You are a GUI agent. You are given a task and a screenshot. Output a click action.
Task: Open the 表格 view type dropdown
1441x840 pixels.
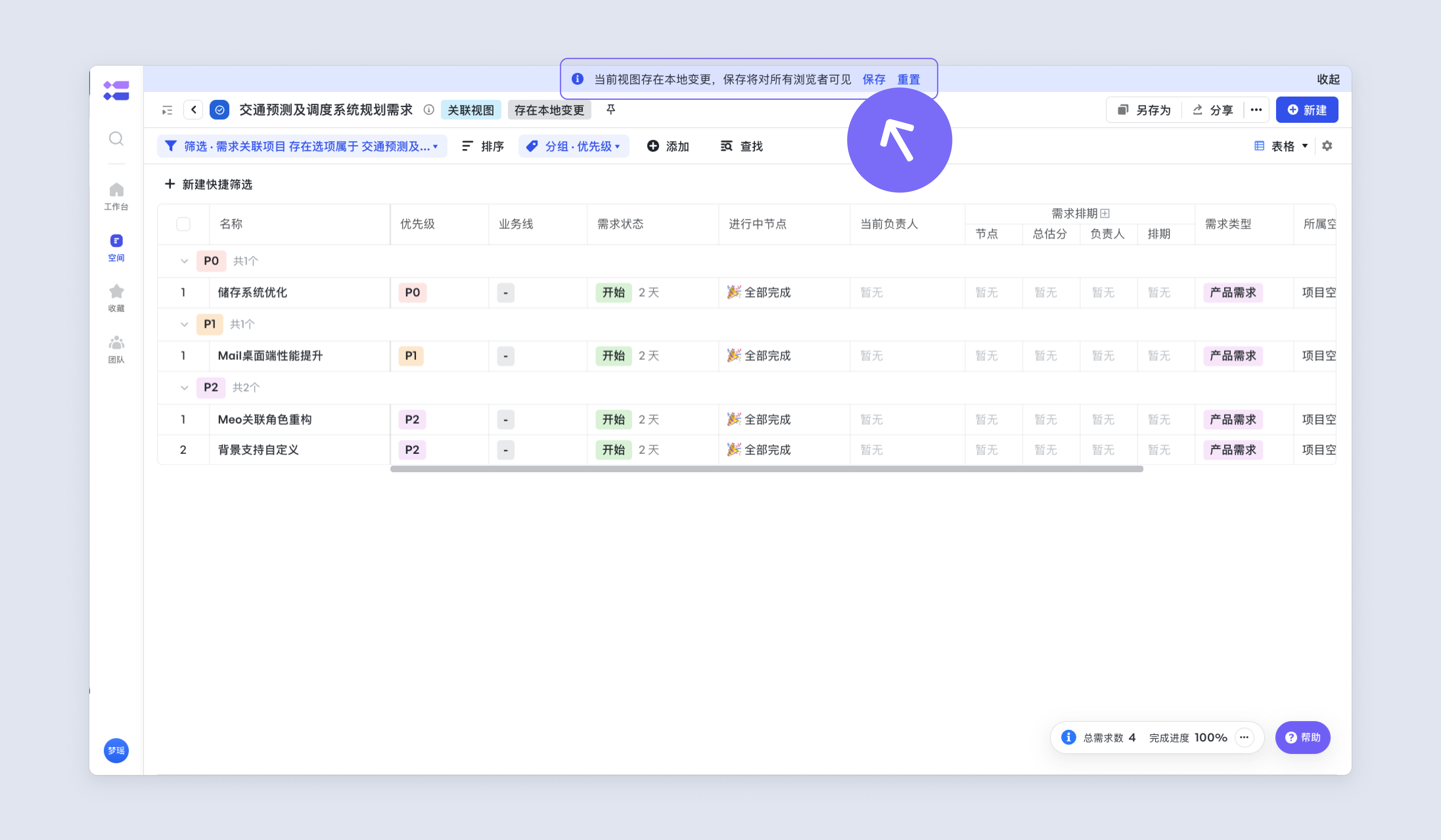(1281, 146)
